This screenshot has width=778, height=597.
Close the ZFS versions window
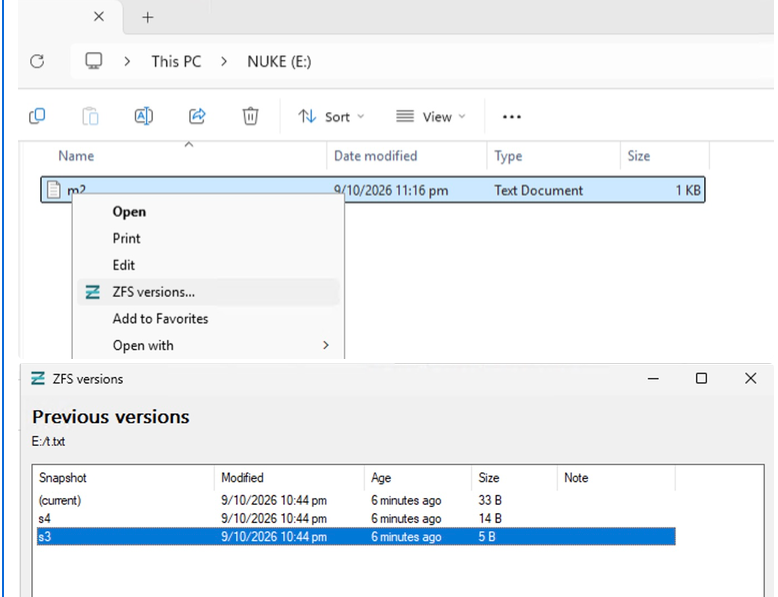tap(750, 378)
